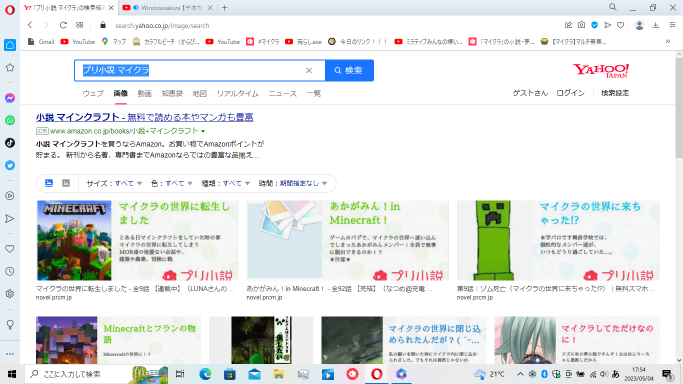
Task: Open Minecraftとフランの物語 image result
Action: coord(118,340)
